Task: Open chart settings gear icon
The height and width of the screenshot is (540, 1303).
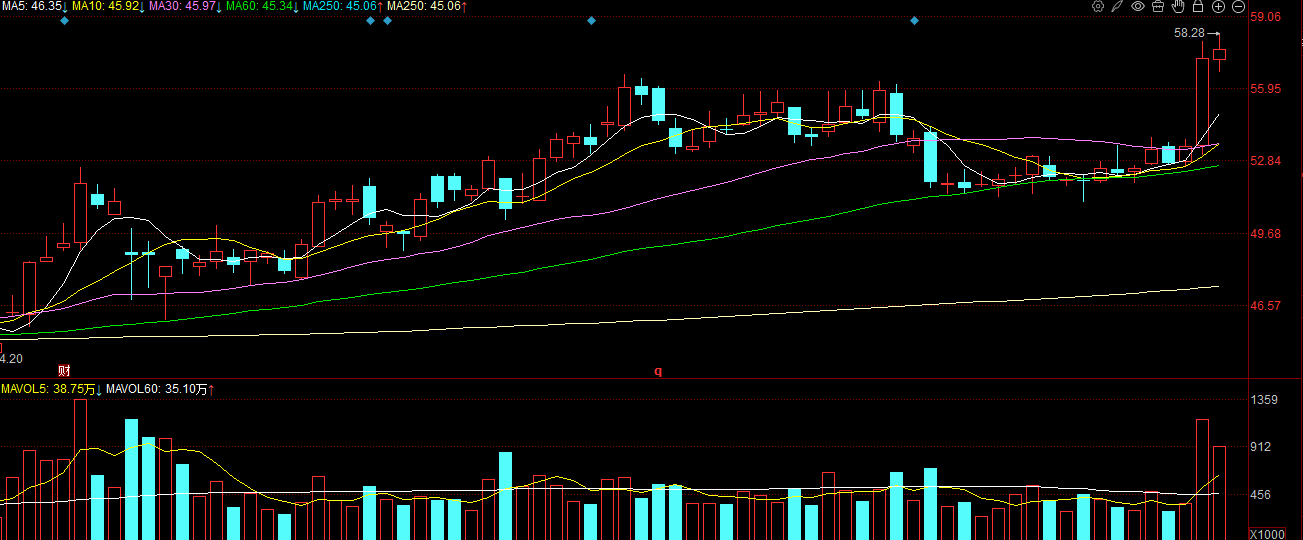Action: point(1098,7)
